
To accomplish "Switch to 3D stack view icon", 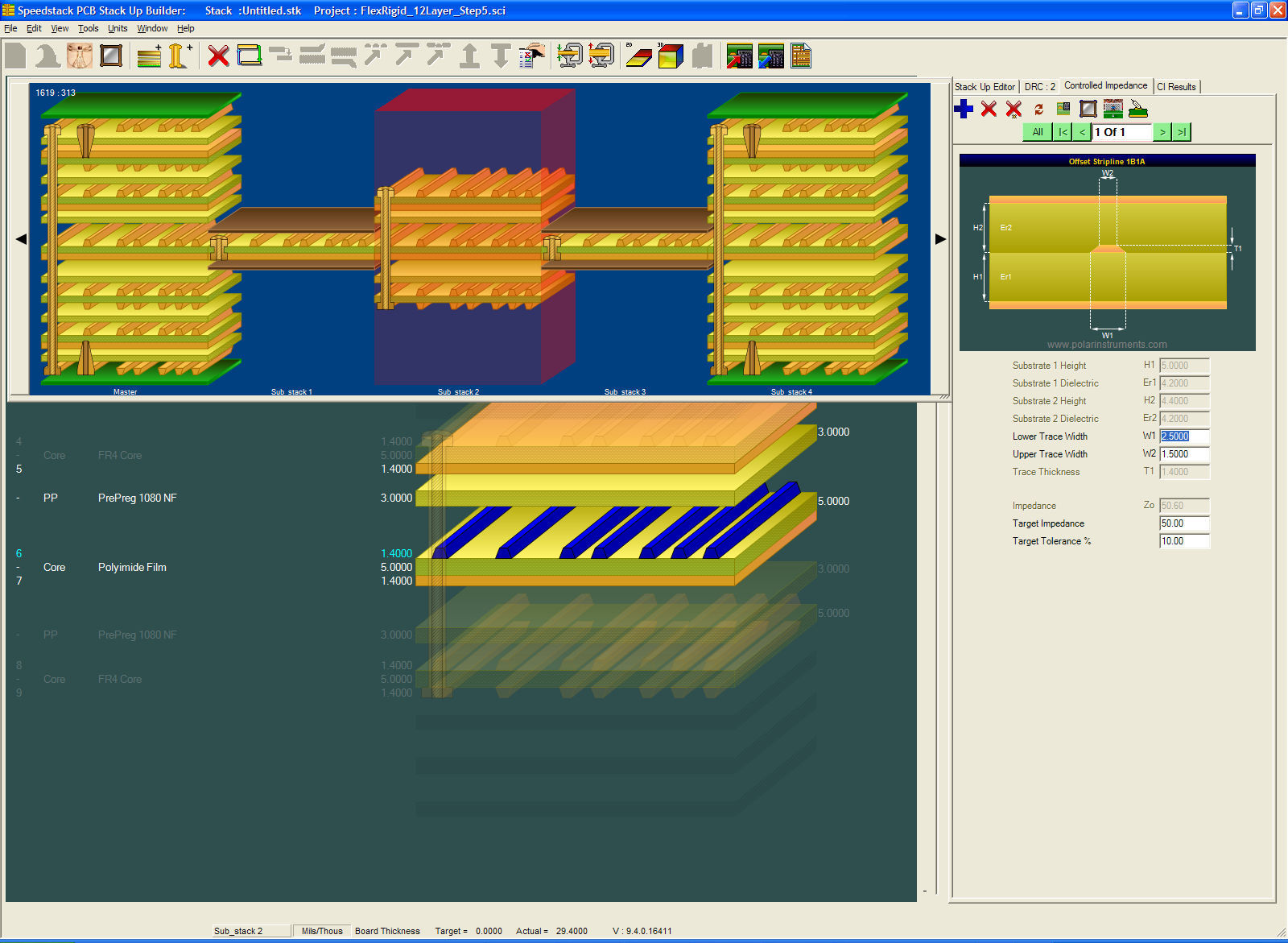I will point(670,56).
